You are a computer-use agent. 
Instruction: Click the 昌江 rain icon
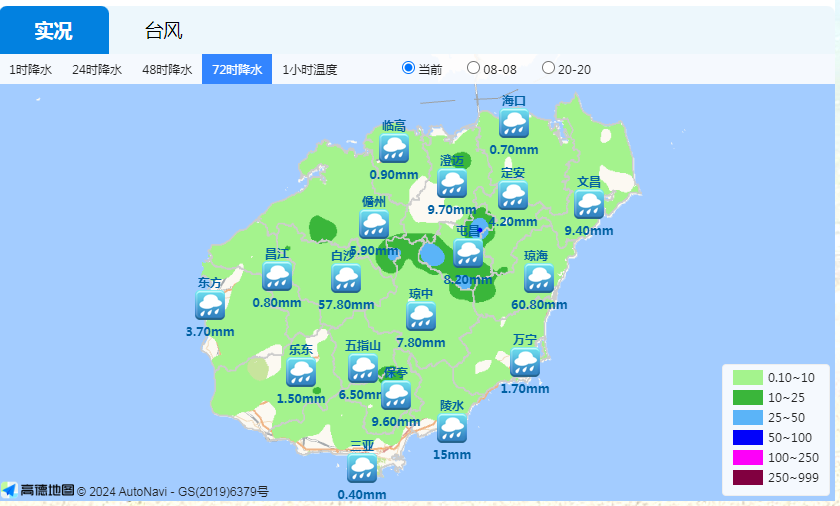277,276
